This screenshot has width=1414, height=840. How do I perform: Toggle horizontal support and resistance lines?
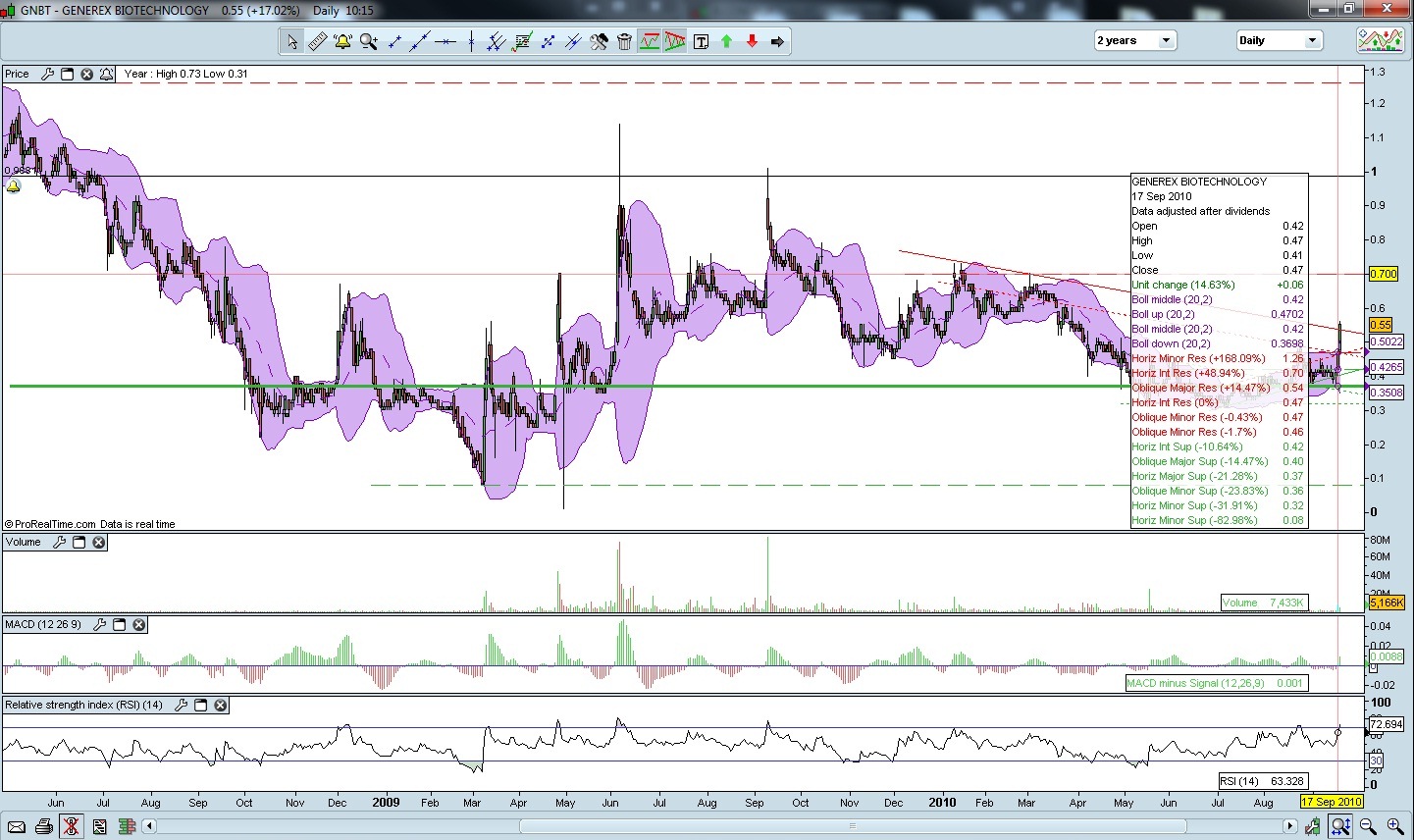point(650,41)
